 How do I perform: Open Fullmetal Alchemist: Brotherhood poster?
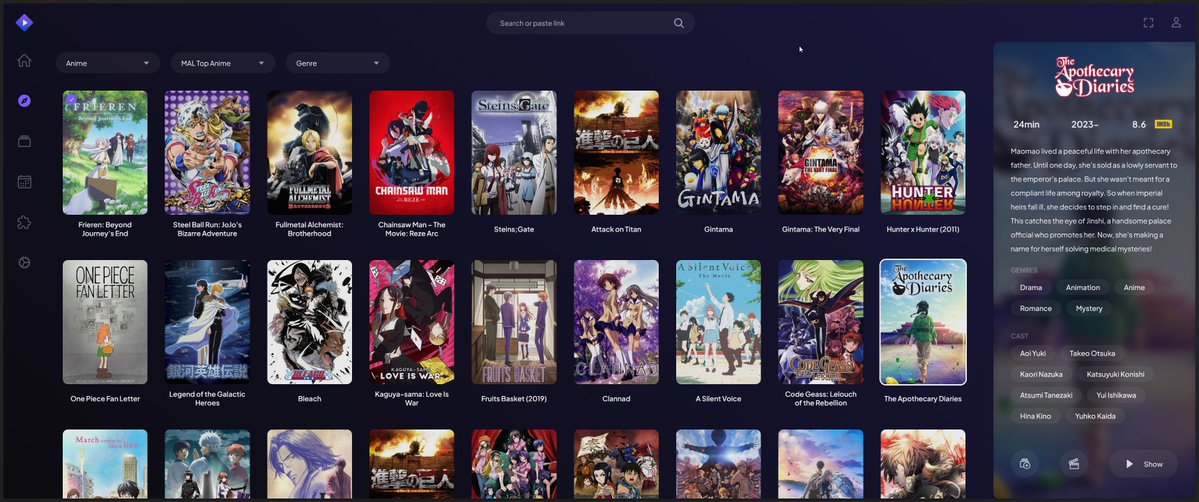pos(310,152)
